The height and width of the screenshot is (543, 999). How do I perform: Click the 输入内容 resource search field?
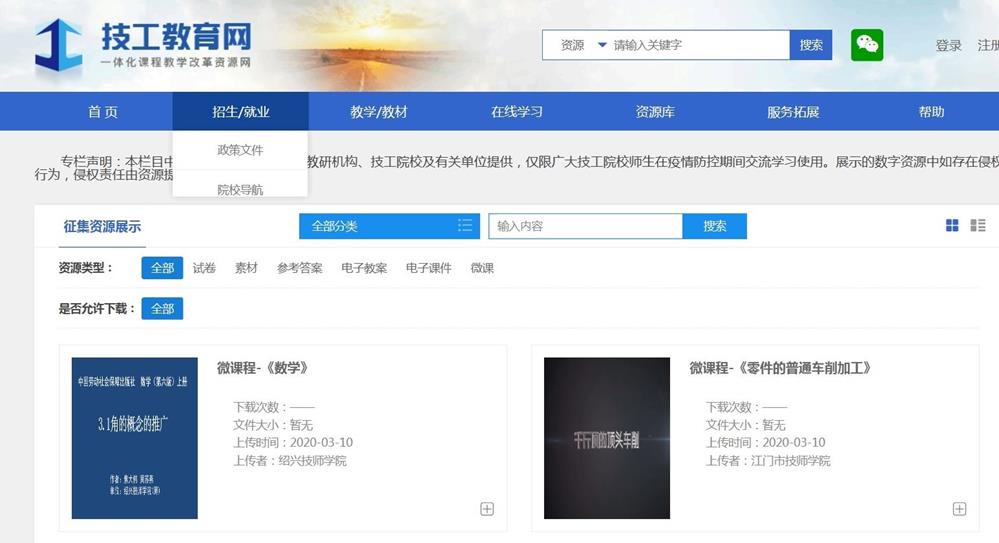[x=585, y=226]
